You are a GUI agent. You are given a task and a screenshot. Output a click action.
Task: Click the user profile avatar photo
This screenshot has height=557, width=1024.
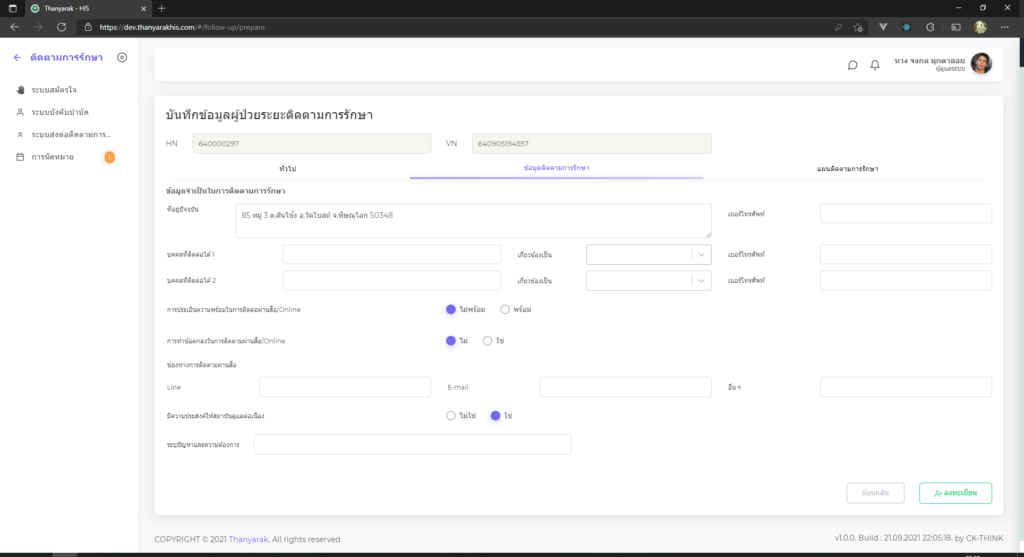tap(981, 64)
